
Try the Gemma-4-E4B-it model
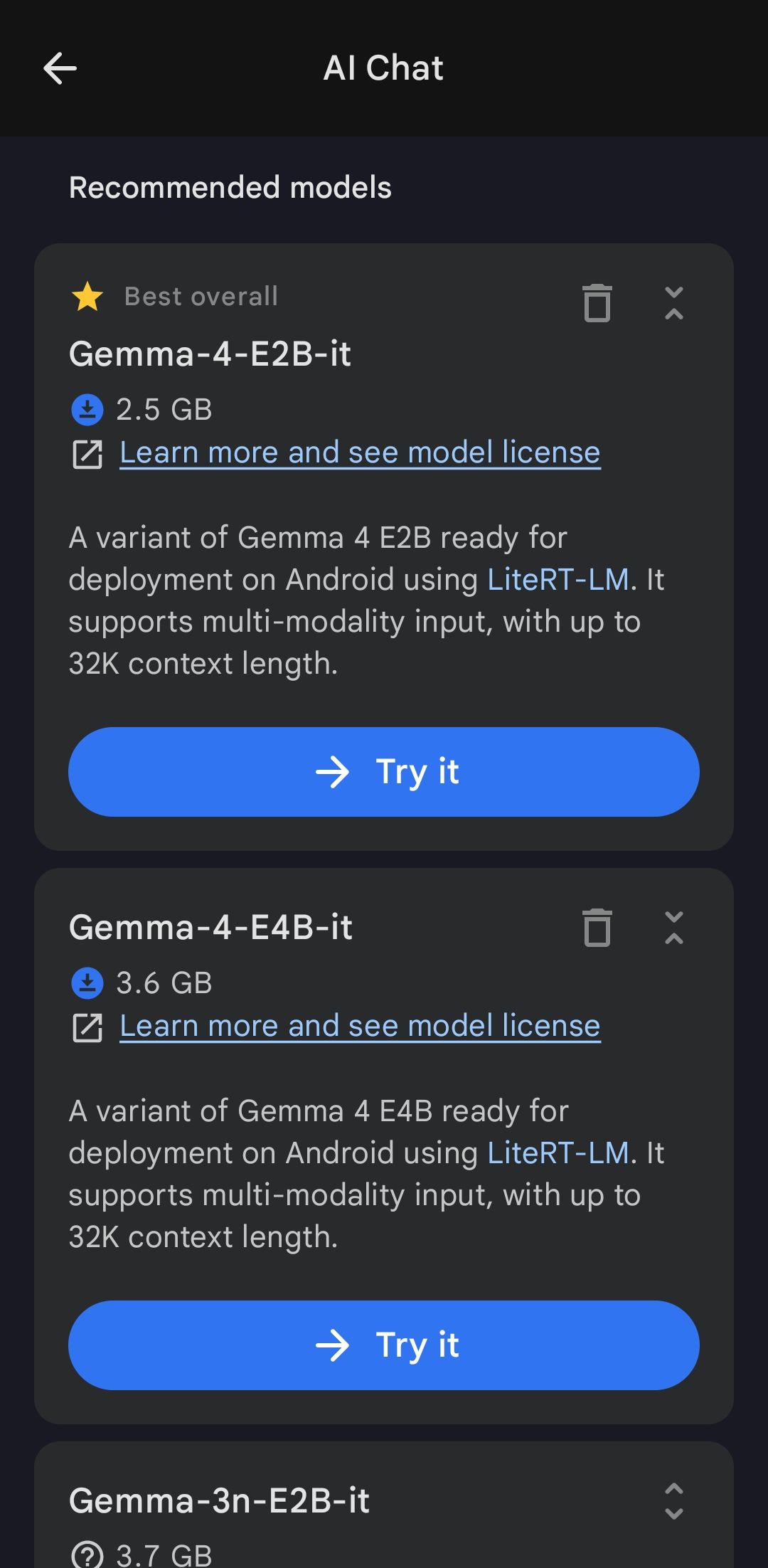(384, 1345)
